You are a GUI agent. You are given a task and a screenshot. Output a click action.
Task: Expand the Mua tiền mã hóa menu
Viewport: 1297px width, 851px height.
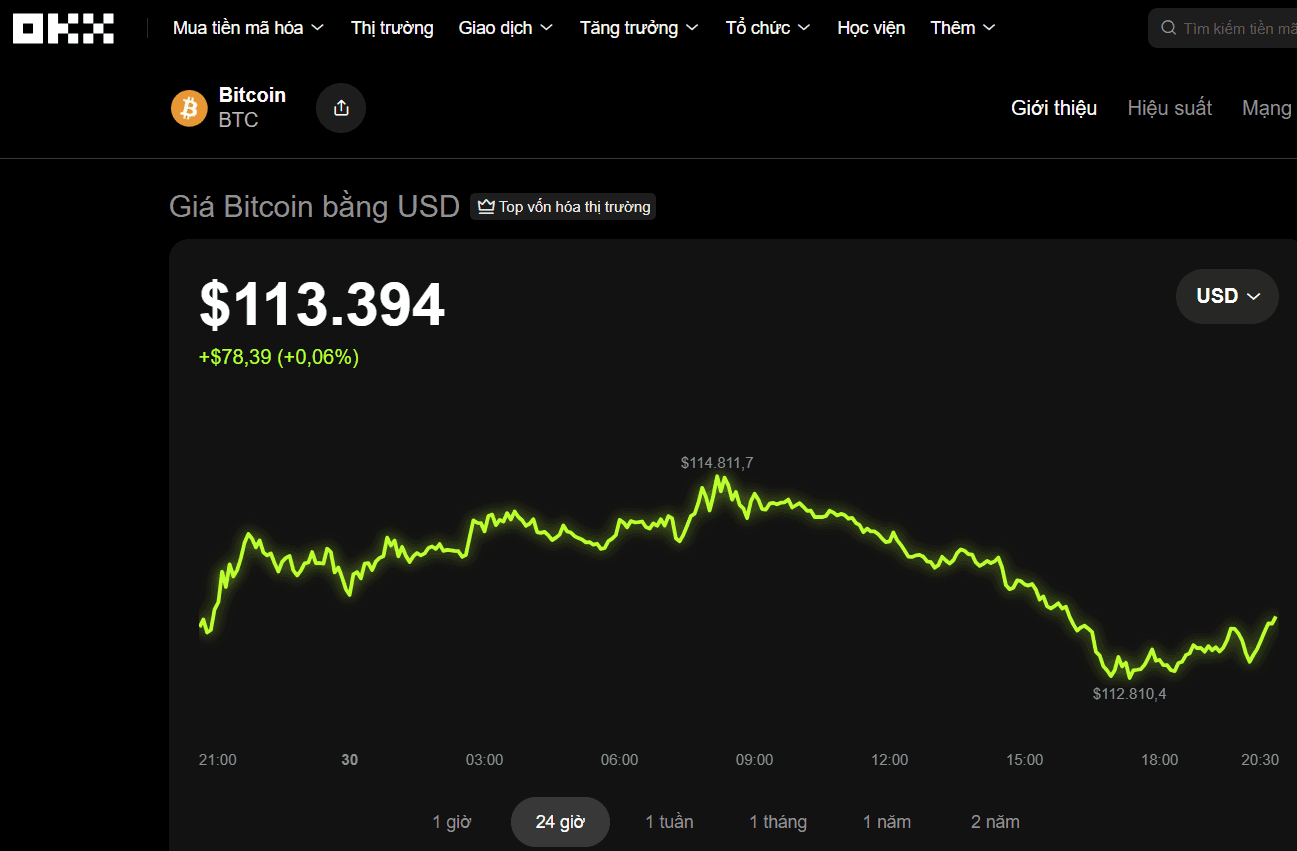pos(248,28)
